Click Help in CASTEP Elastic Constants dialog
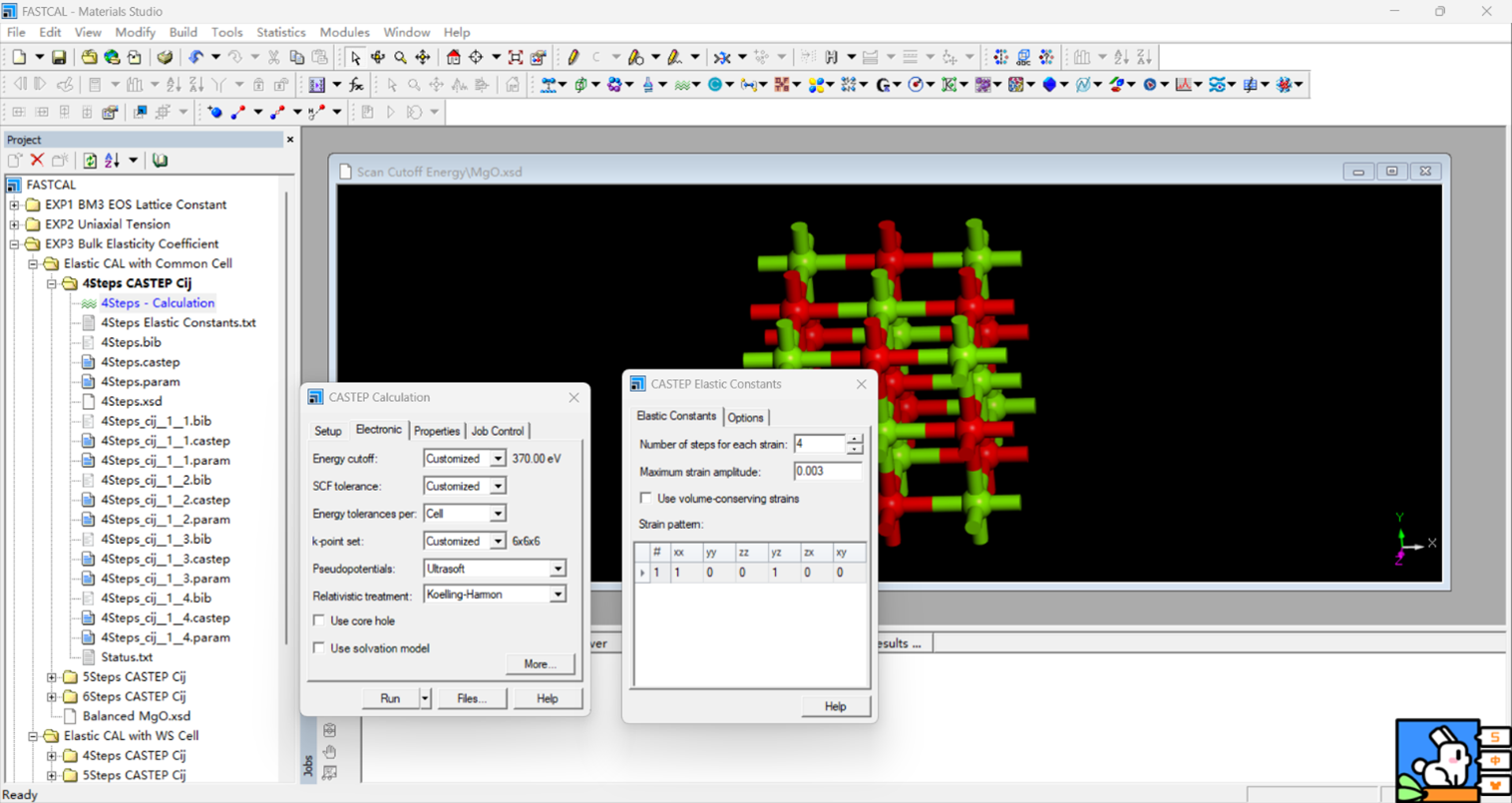The width and height of the screenshot is (1512, 803). pyautogui.click(x=836, y=706)
